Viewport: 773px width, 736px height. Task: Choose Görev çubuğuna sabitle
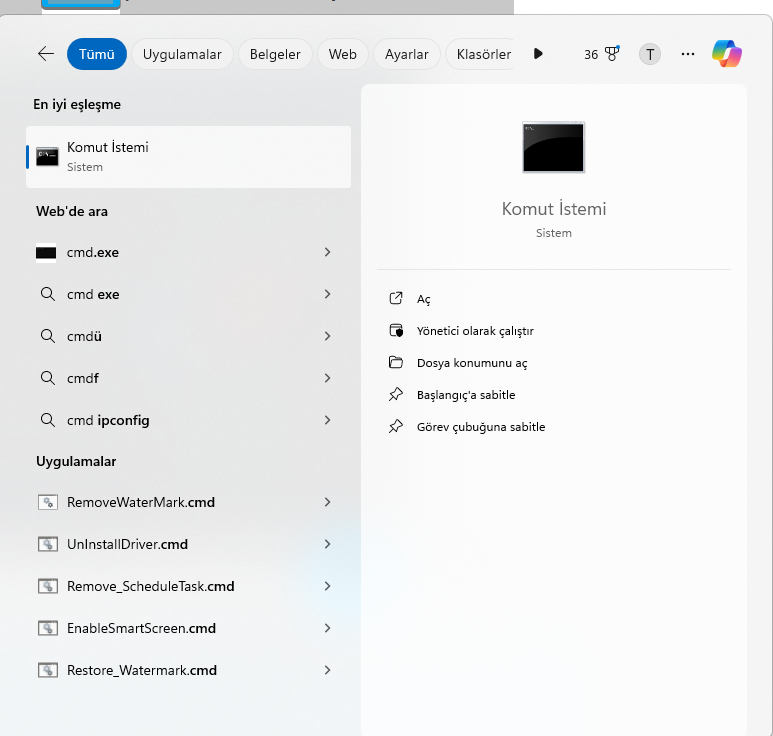click(x=481, y=427)
